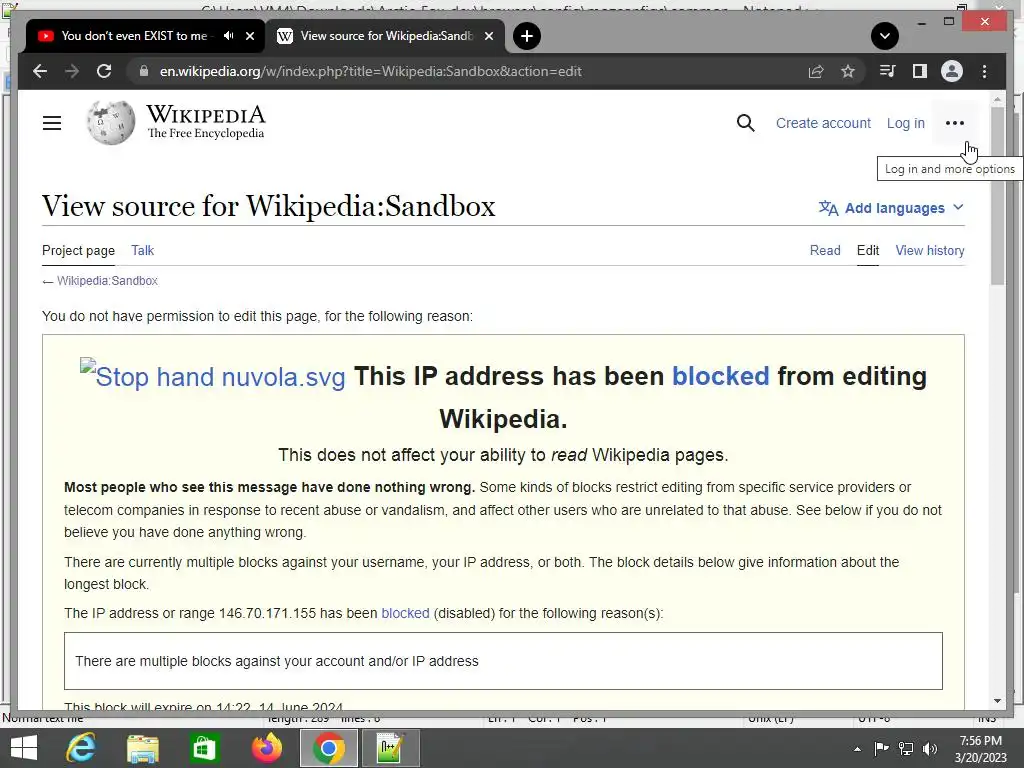Click the Stop hand nuvola.svg image link

[x=213, y=375]
